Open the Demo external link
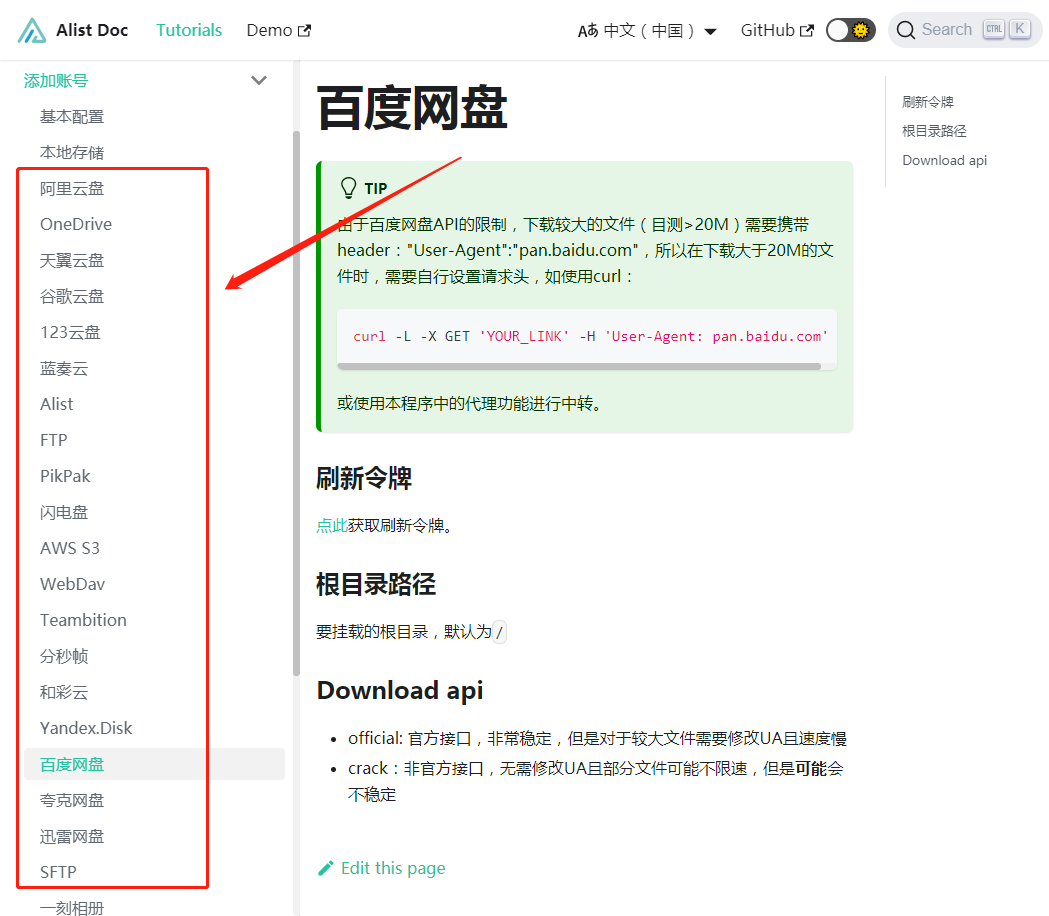The width and height of the screenshot is (1049, 916). pos(278,30)
